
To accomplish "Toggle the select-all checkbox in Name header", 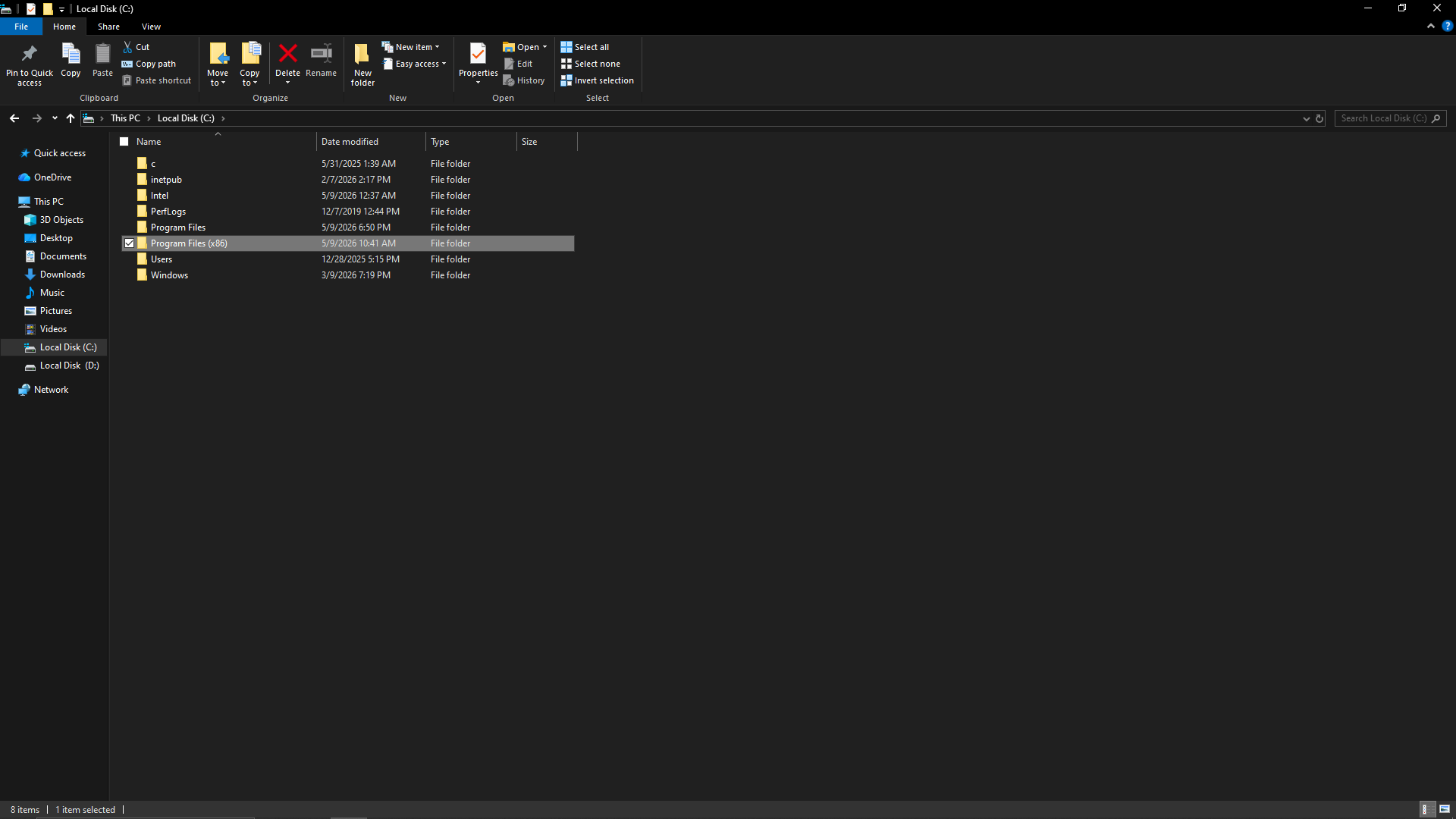I will 124,142.
